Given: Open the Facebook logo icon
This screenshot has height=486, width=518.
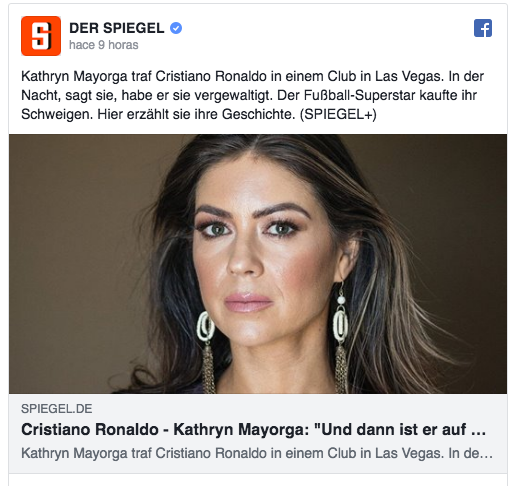Looking at the screenshot, I should click(x=483, y=28).
